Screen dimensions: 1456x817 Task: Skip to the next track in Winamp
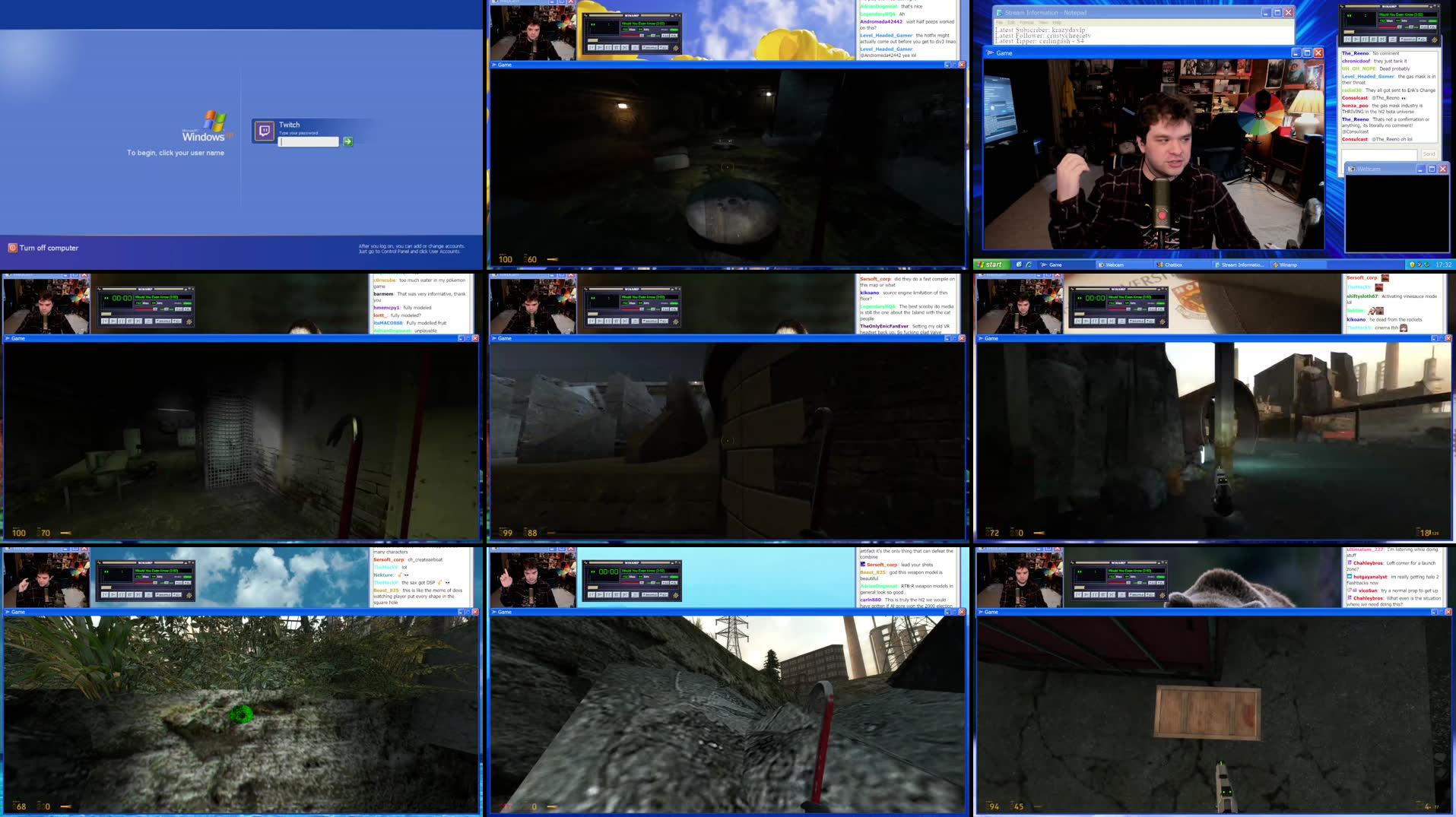1381,40
